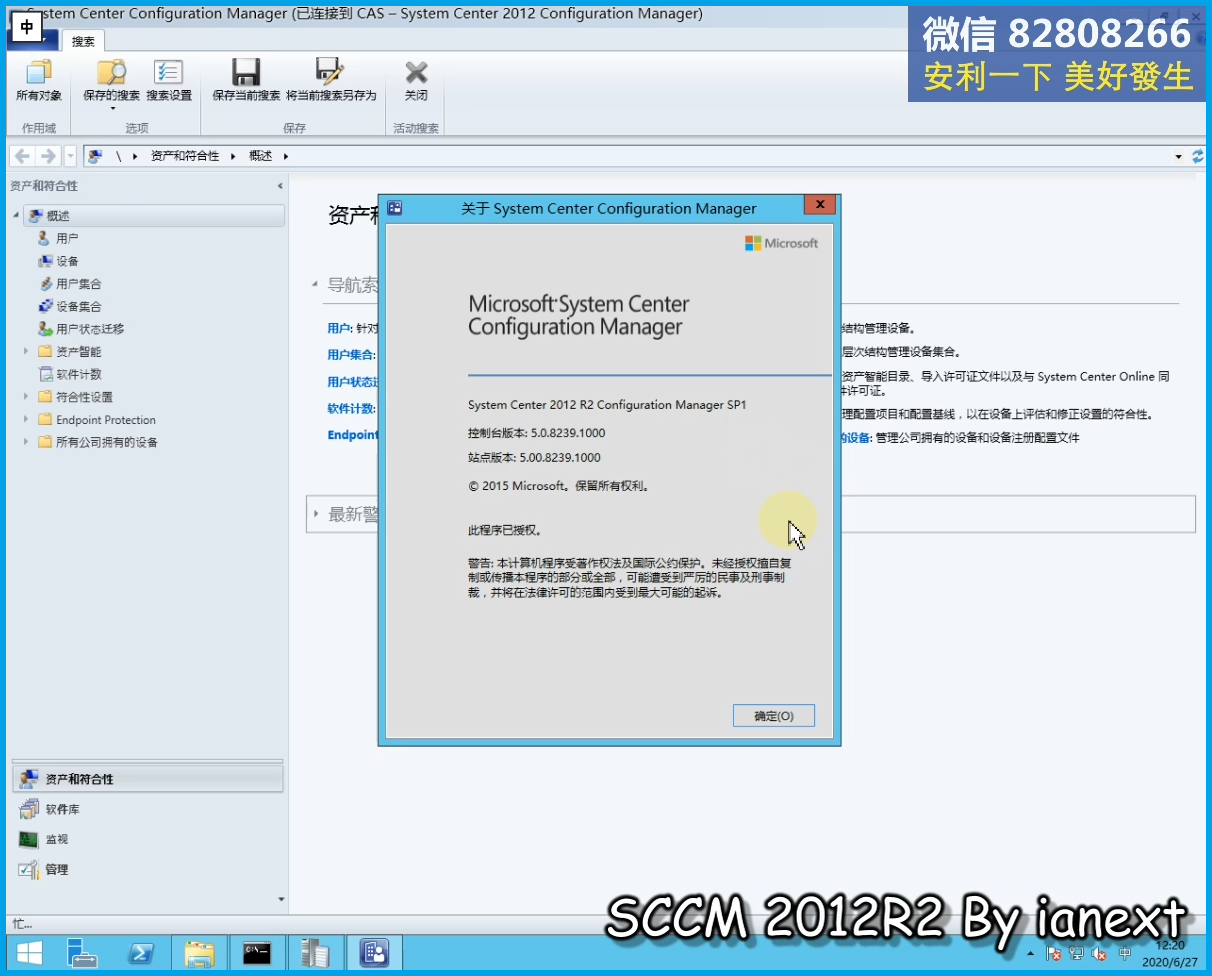1212x976 pixels.
Task: Switch to the 资产和符合性 workspace
Action: click(x=148, y=779)
